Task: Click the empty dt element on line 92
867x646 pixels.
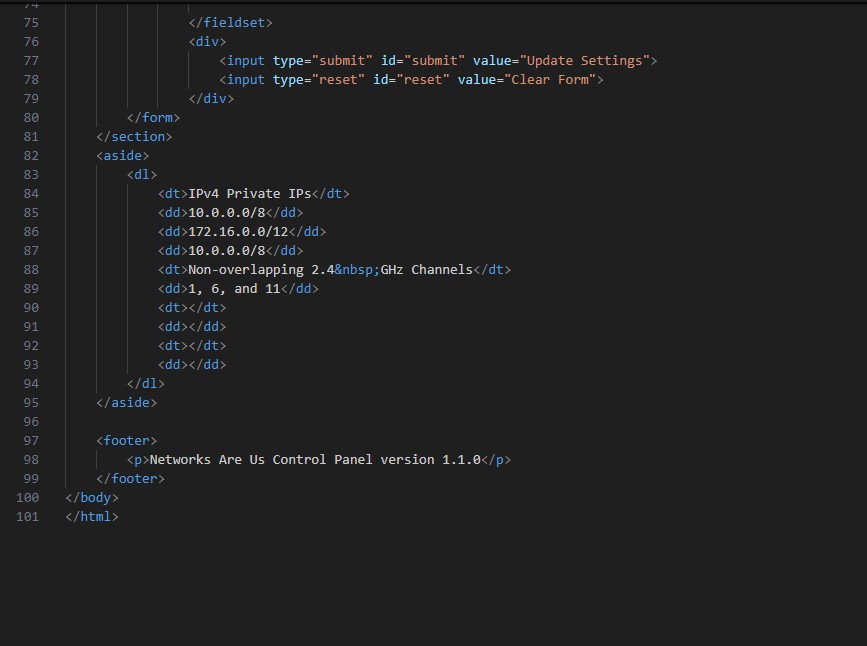Action: (192, 346)
